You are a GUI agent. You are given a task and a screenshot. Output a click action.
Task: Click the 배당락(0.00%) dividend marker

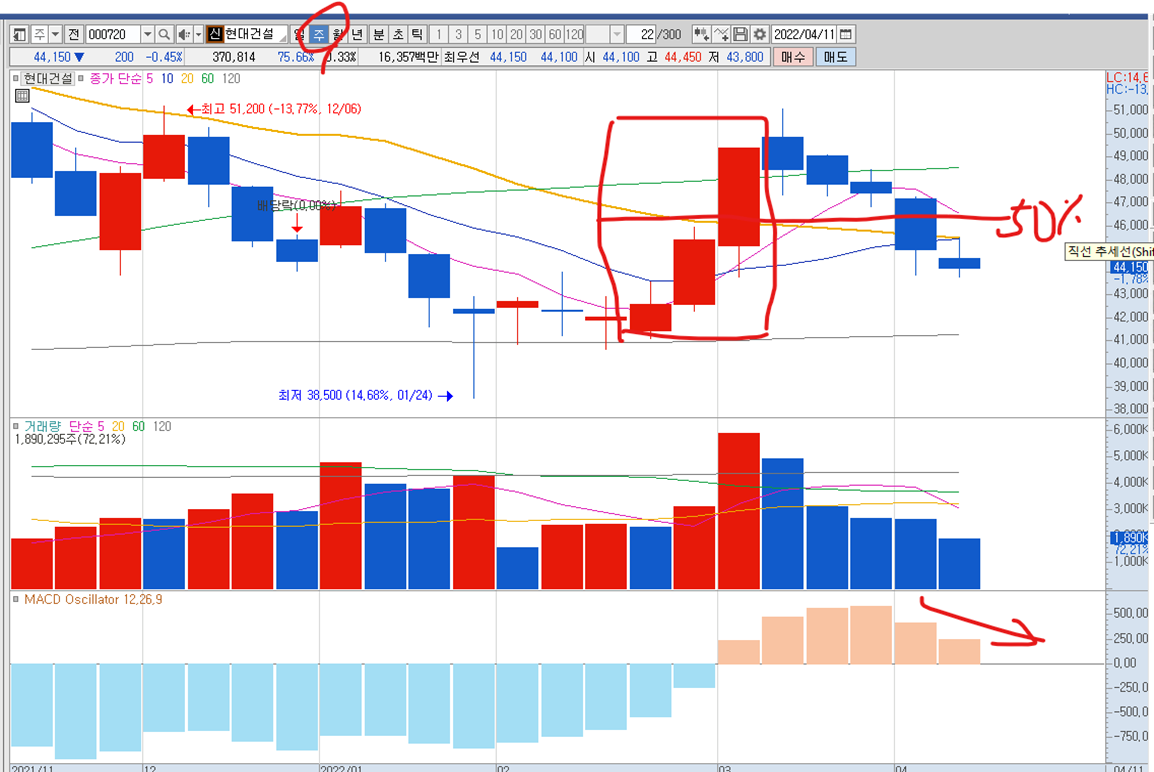click(297, 205)
